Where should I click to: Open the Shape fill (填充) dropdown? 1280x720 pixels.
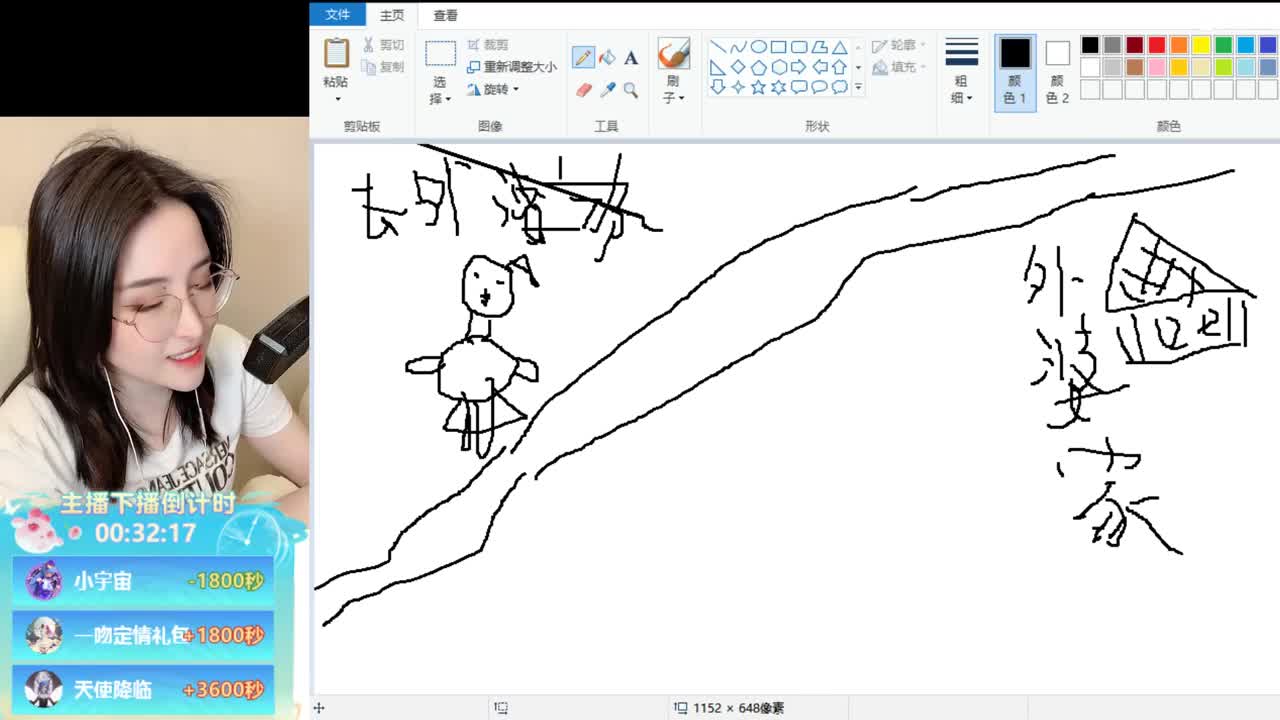pyautogui.click(x=899, y=67)
